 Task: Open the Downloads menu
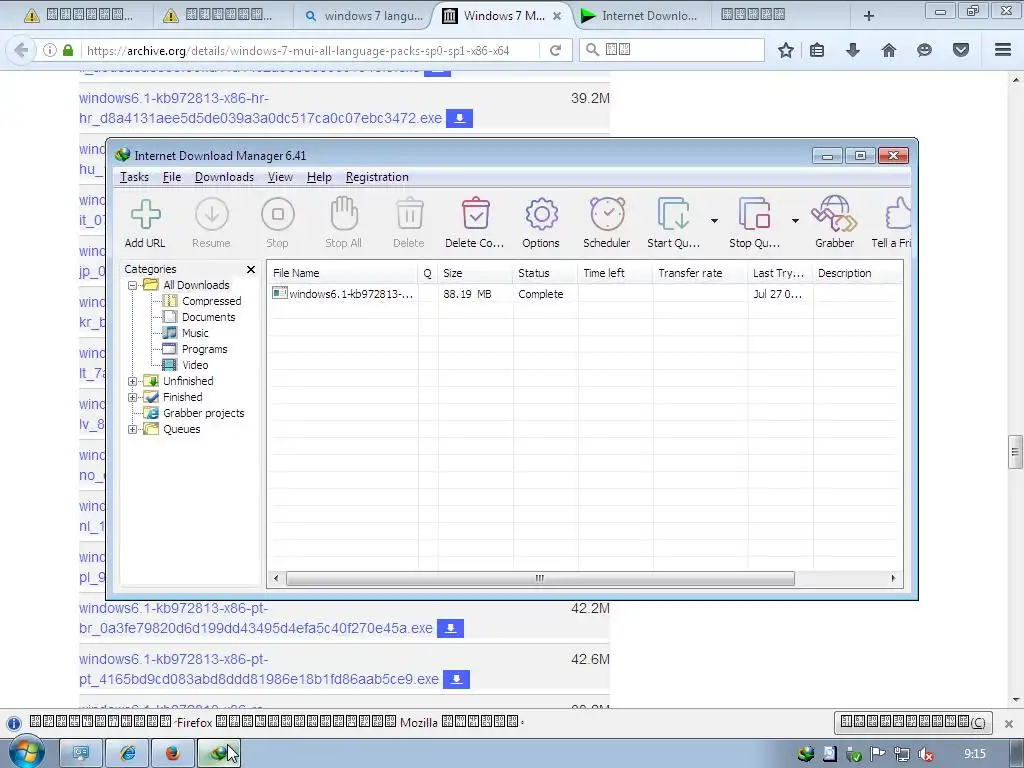[224, 177]
